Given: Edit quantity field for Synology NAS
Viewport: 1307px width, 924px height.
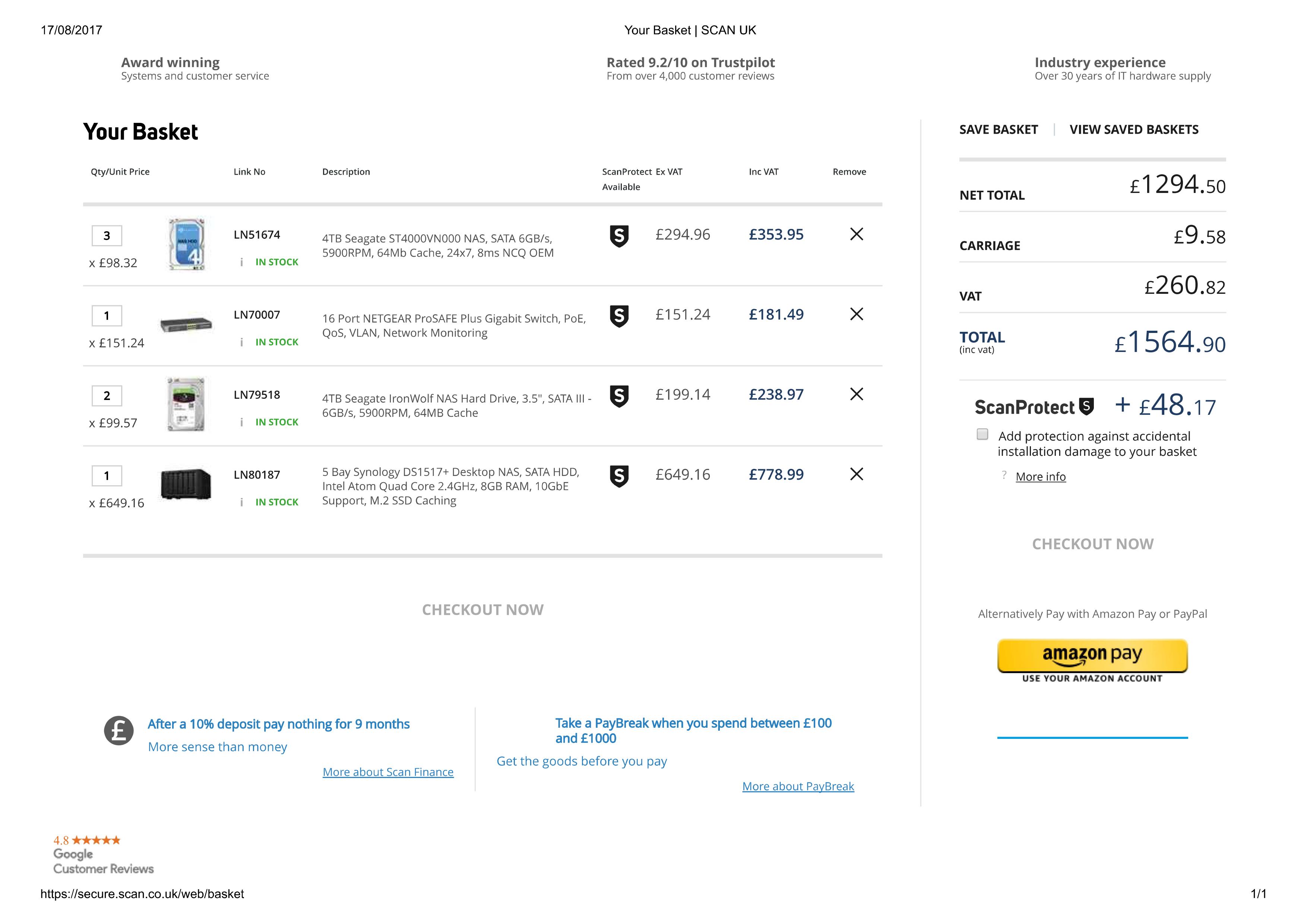Looking at the screenshot, I should [x=107, y=476].
